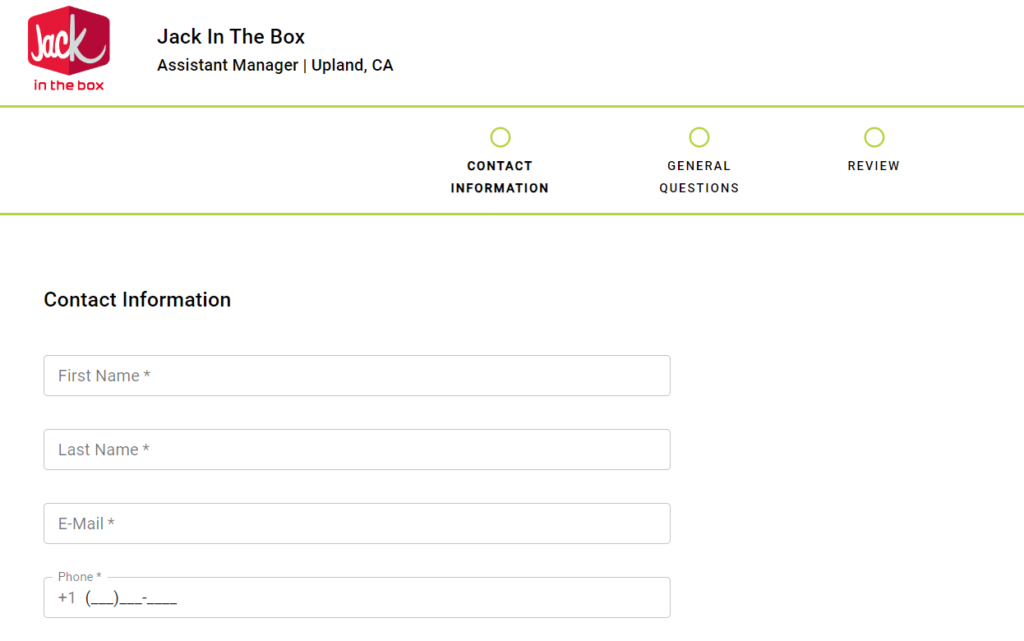This screenshot has height=641, width=1024.
Task: Switch to the General Questions step label
Action: pos(699,177)
